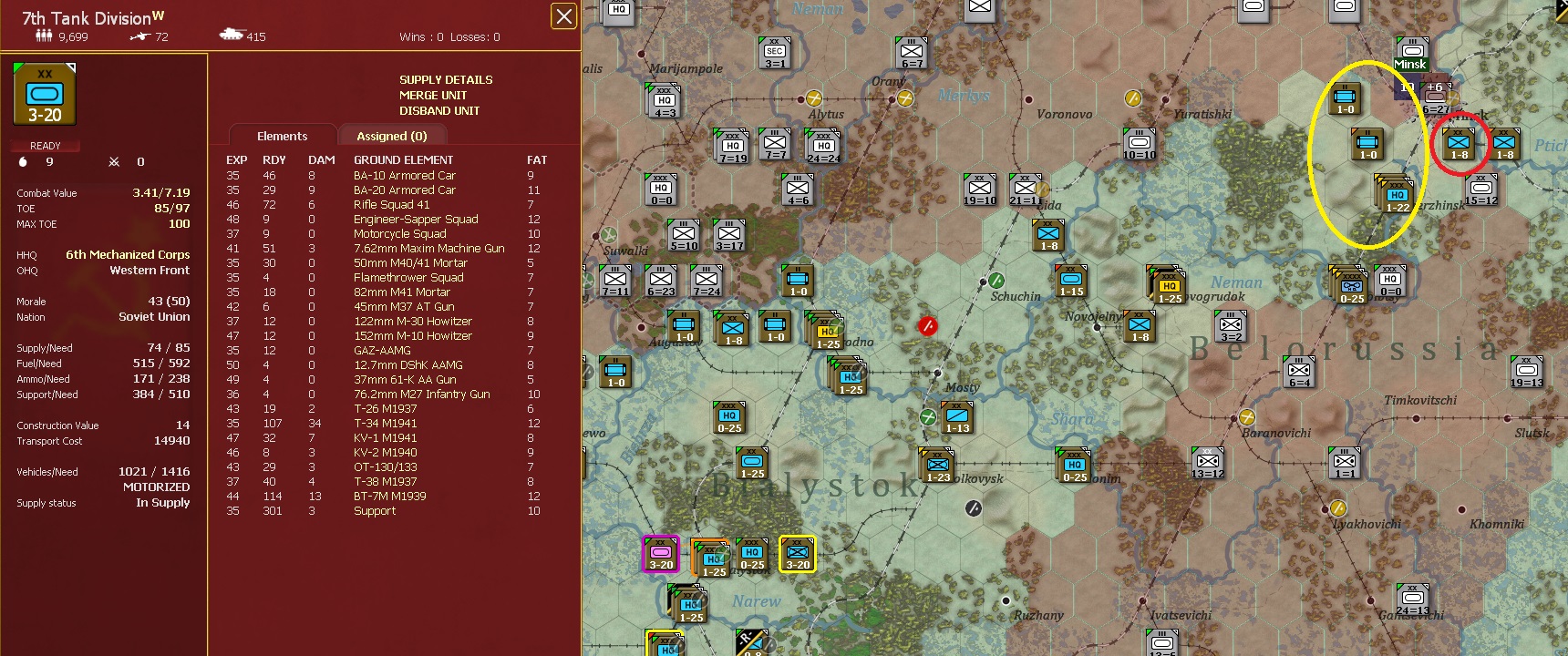The width and height of the screenshot is (1568, 656).
Task: Select the German 1=1 infantry regiment
Action: pos(1345,464)
